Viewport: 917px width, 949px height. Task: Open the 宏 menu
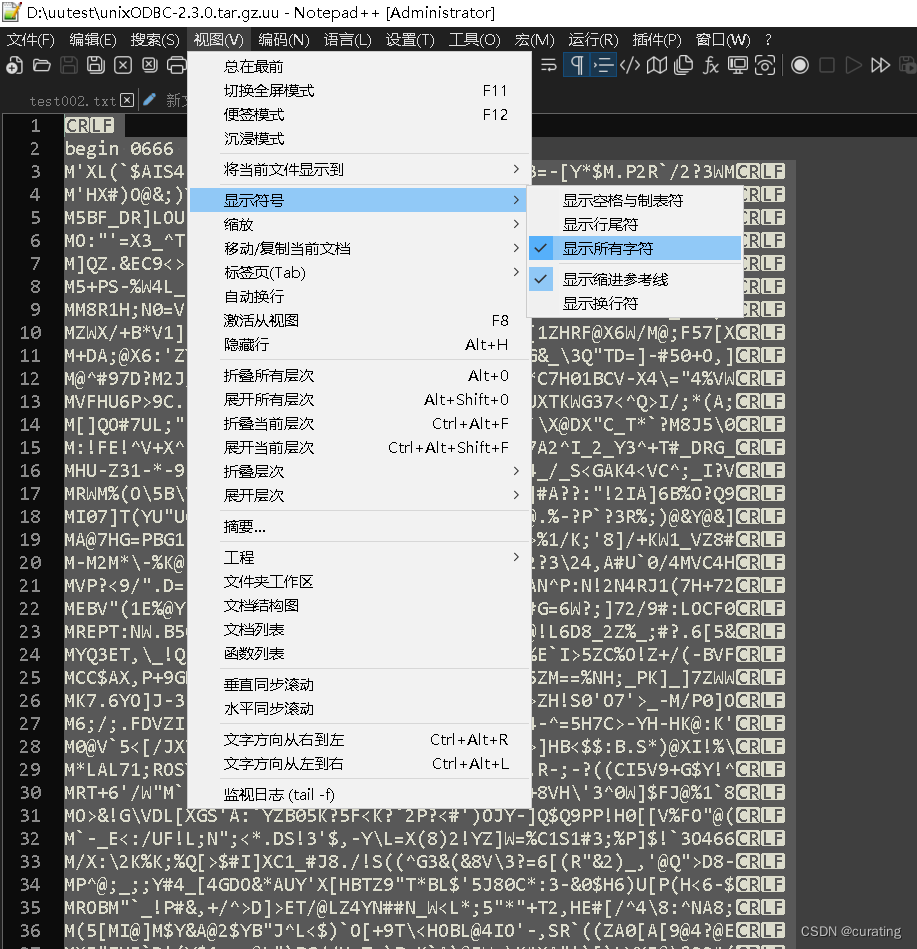(534, 40)
